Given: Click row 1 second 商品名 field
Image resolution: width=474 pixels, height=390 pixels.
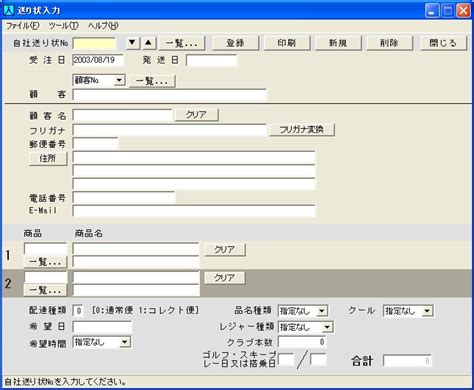Looking at the screenshot, I should click(136, 262).
